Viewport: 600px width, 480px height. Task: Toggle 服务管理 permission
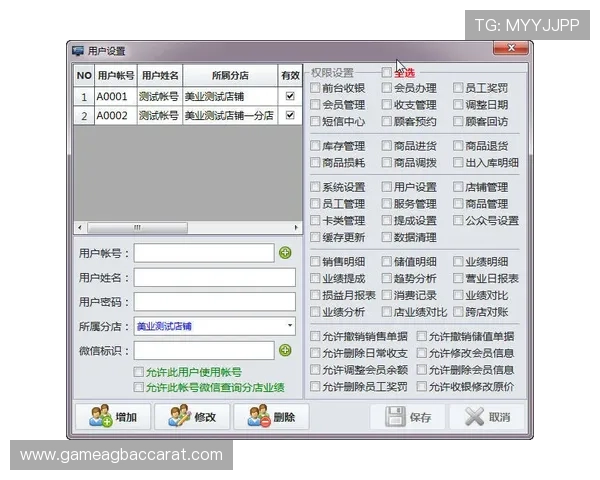point(386,203)
